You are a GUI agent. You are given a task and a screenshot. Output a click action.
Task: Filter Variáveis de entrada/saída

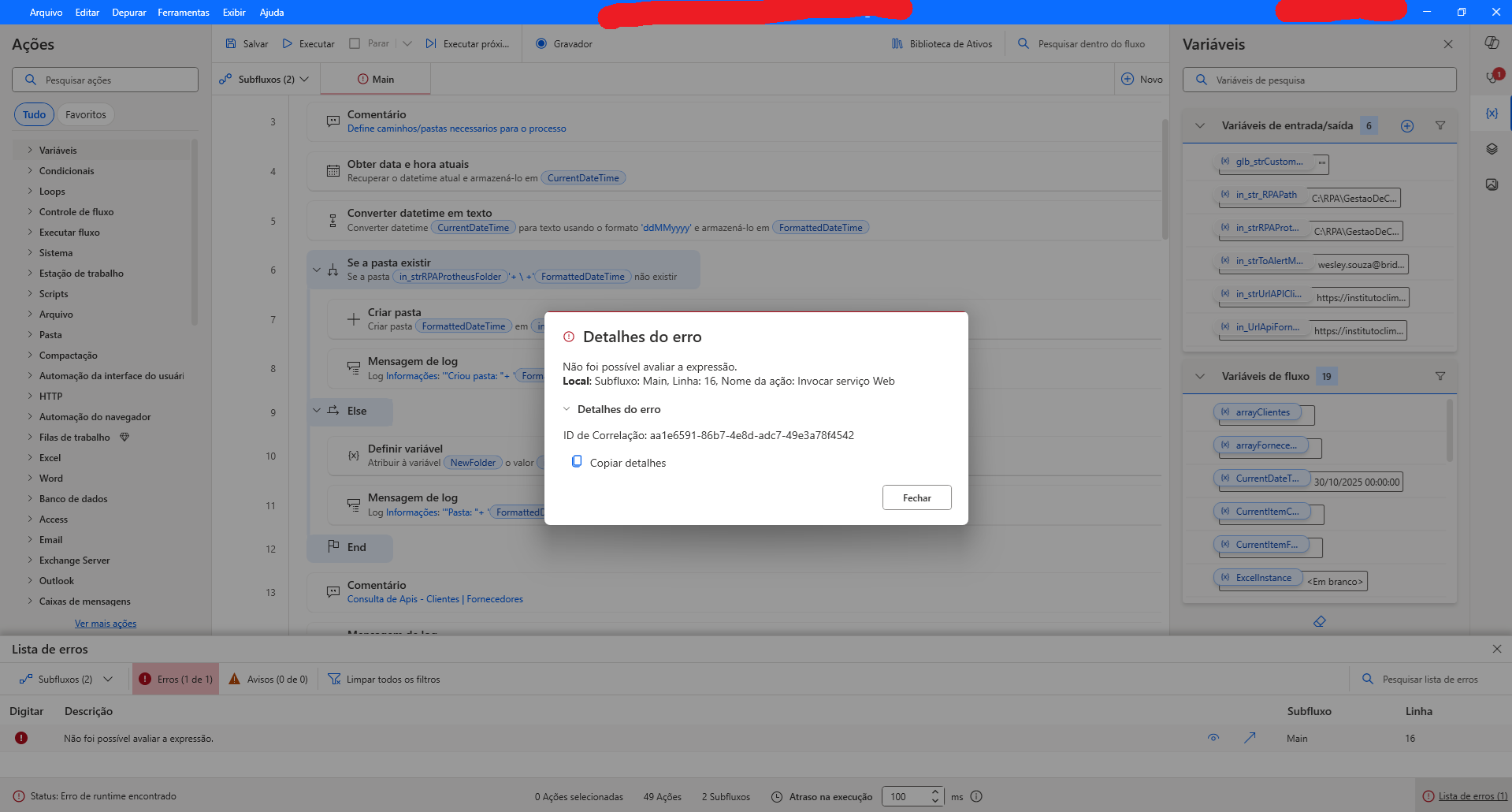coord(1440,126)
